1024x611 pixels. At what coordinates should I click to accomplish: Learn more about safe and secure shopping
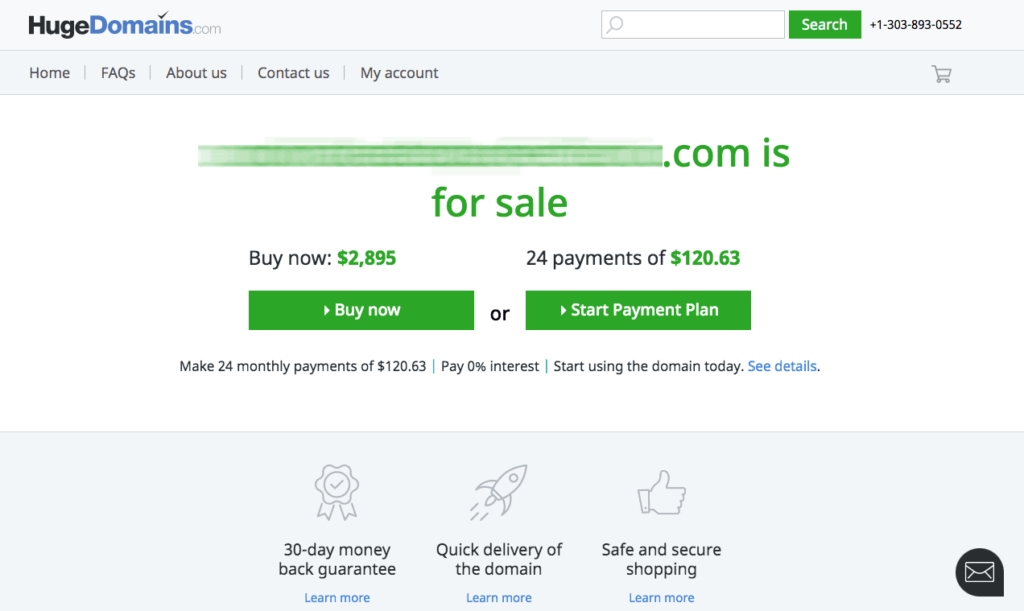662,597
